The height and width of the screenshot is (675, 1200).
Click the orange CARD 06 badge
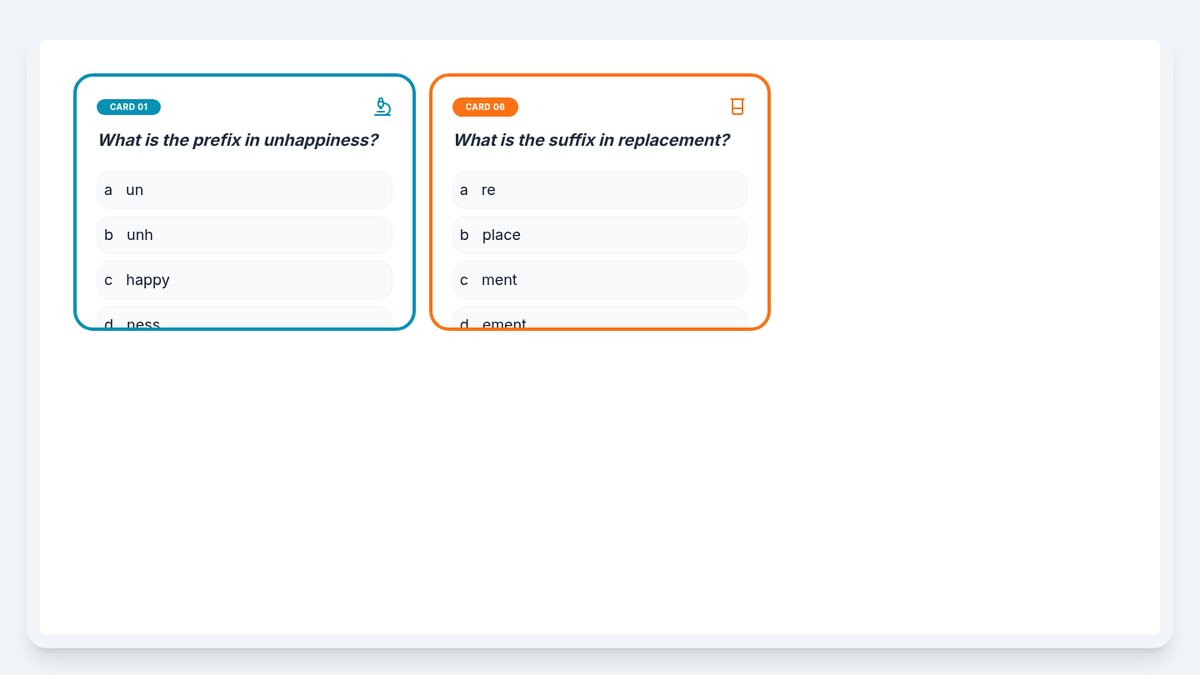pos(485,107)
